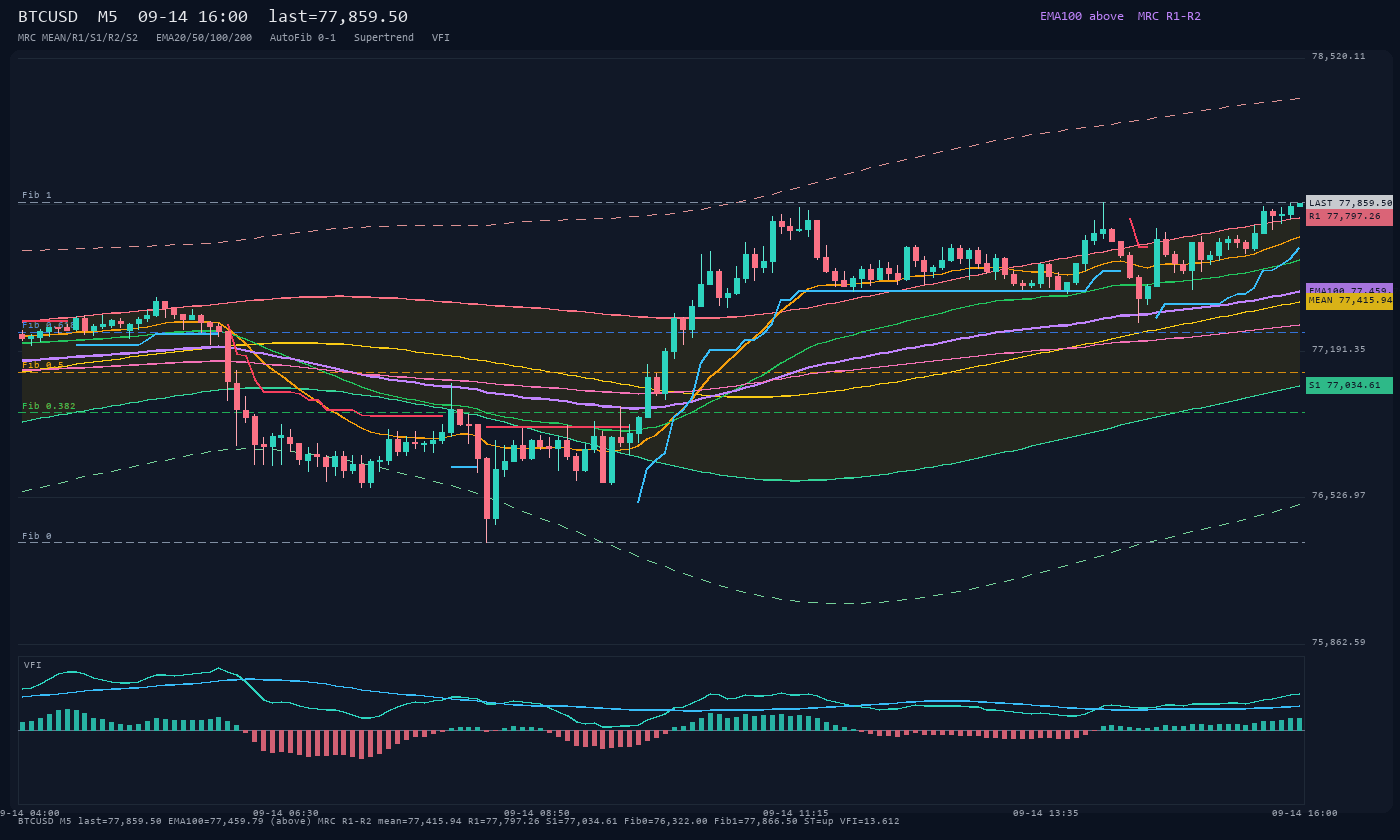Select the Supertrend legend entry

click(x=384, y=37)
